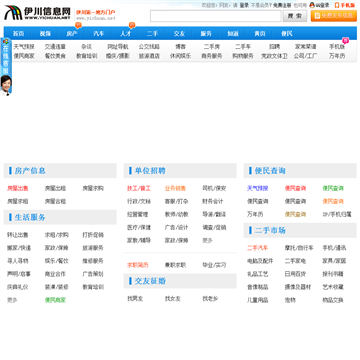Screen dimensions: 360x360
Task: Open 手机版 phone icon link at top right
Action: click(345, 5)
